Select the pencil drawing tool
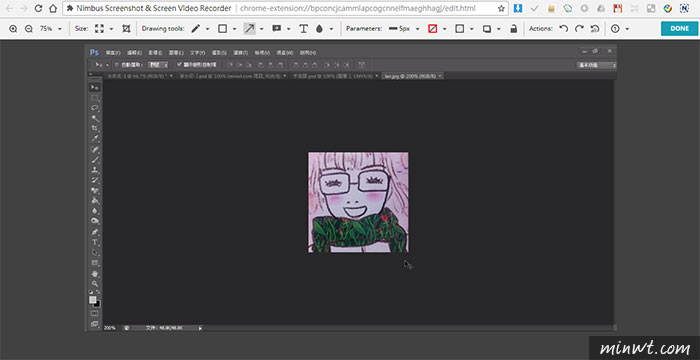 tap(195, 29)
